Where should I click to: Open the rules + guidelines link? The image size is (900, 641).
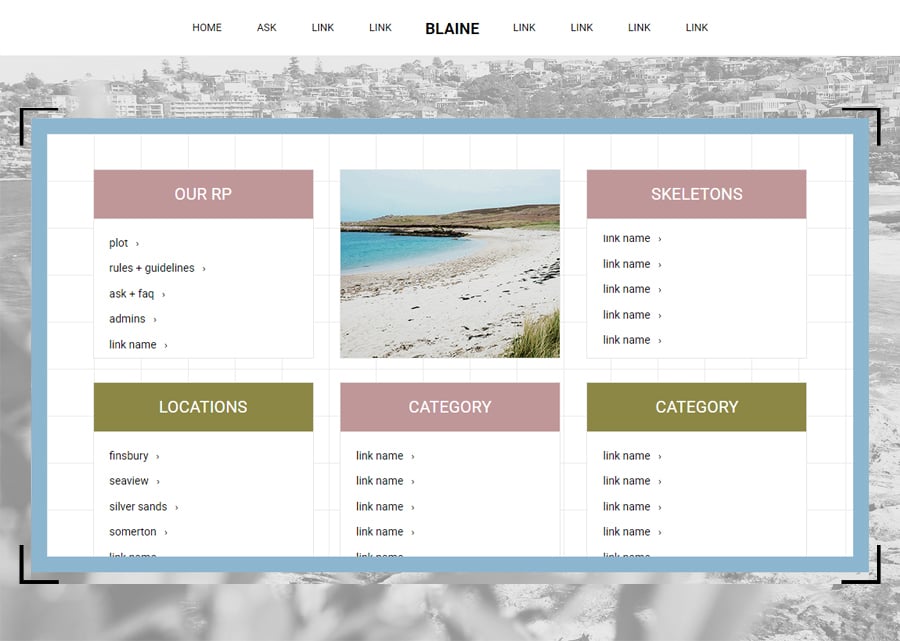pyautogui.click(x=152, y=268)
